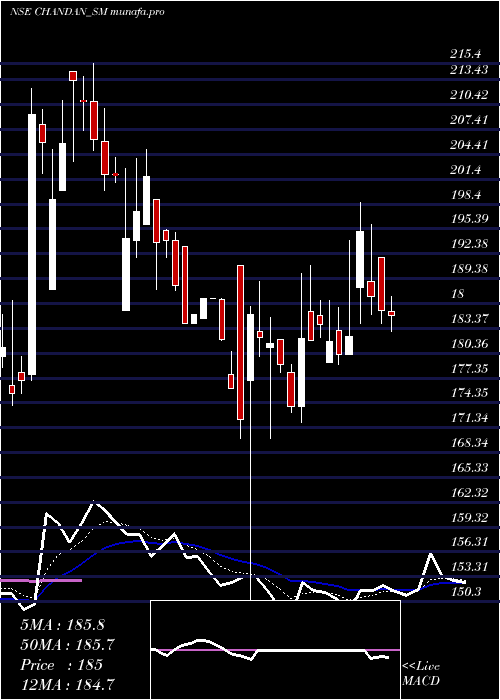Viewport: 500px width, 700px height.
Task: Select the 195.39 price label
Action: 469,219
